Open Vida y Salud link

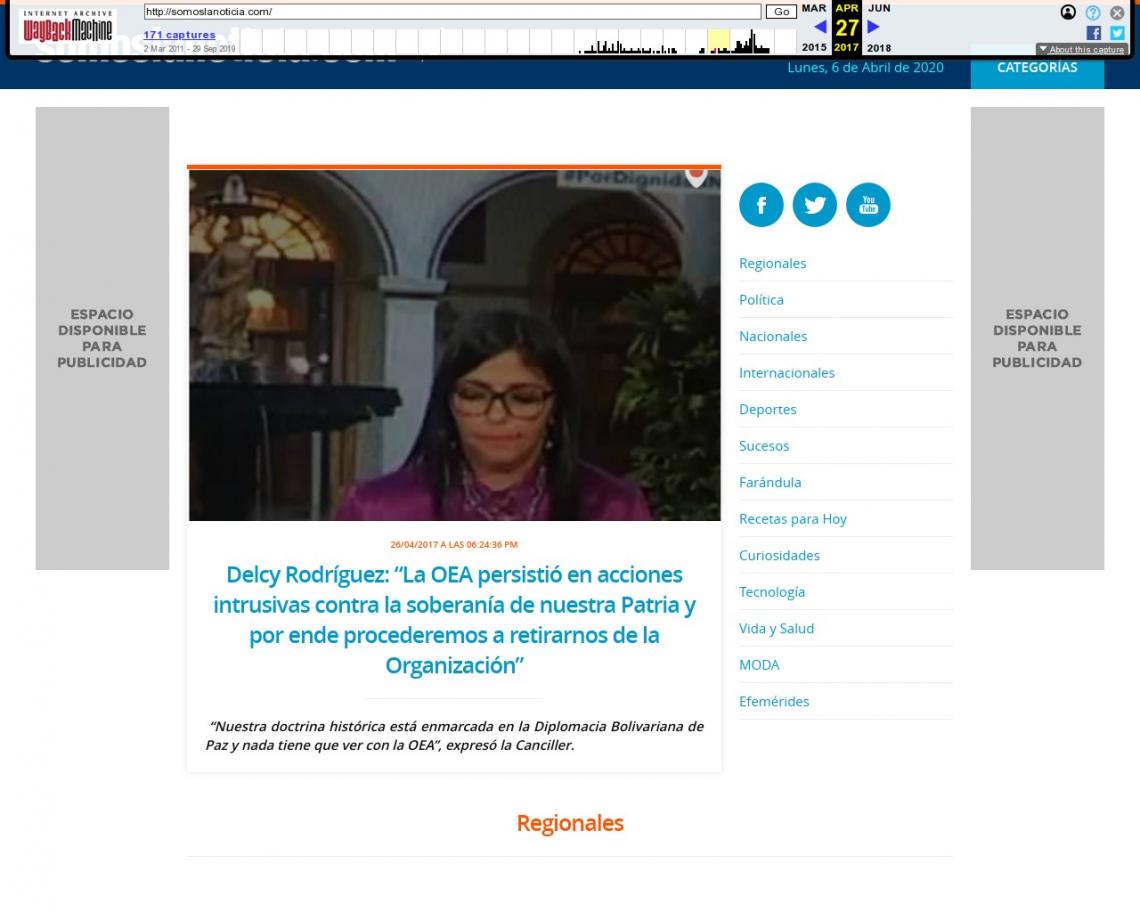pyautogui.click(x=776, y=628)
